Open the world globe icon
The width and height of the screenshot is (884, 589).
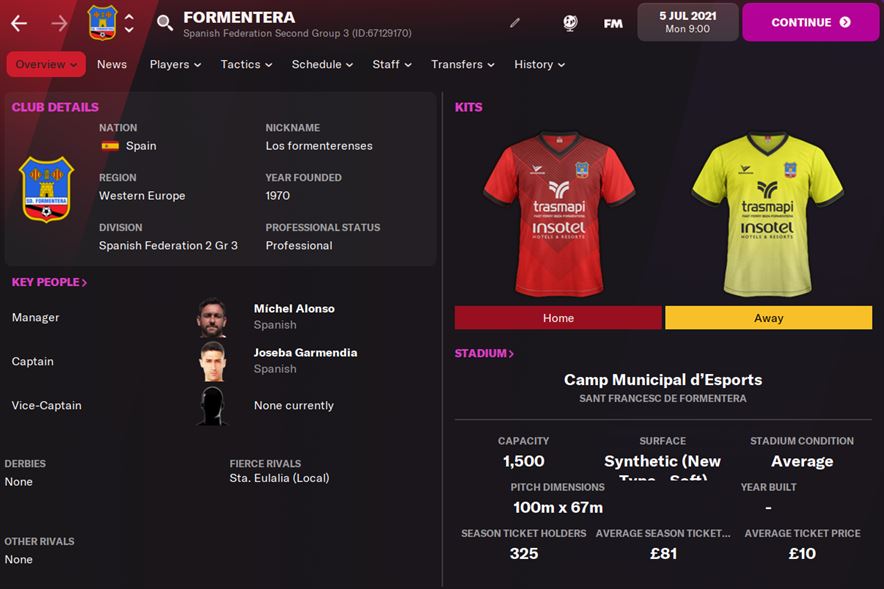(x=570, y=23)
